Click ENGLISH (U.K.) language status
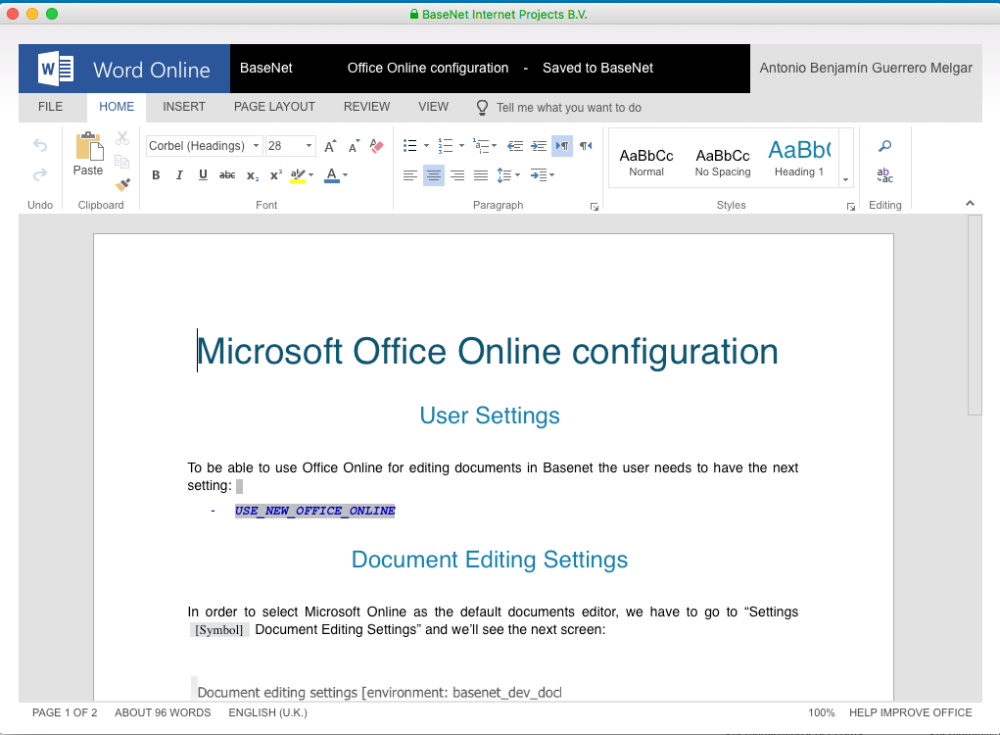The image size is (1000, 735). point(268,713)
